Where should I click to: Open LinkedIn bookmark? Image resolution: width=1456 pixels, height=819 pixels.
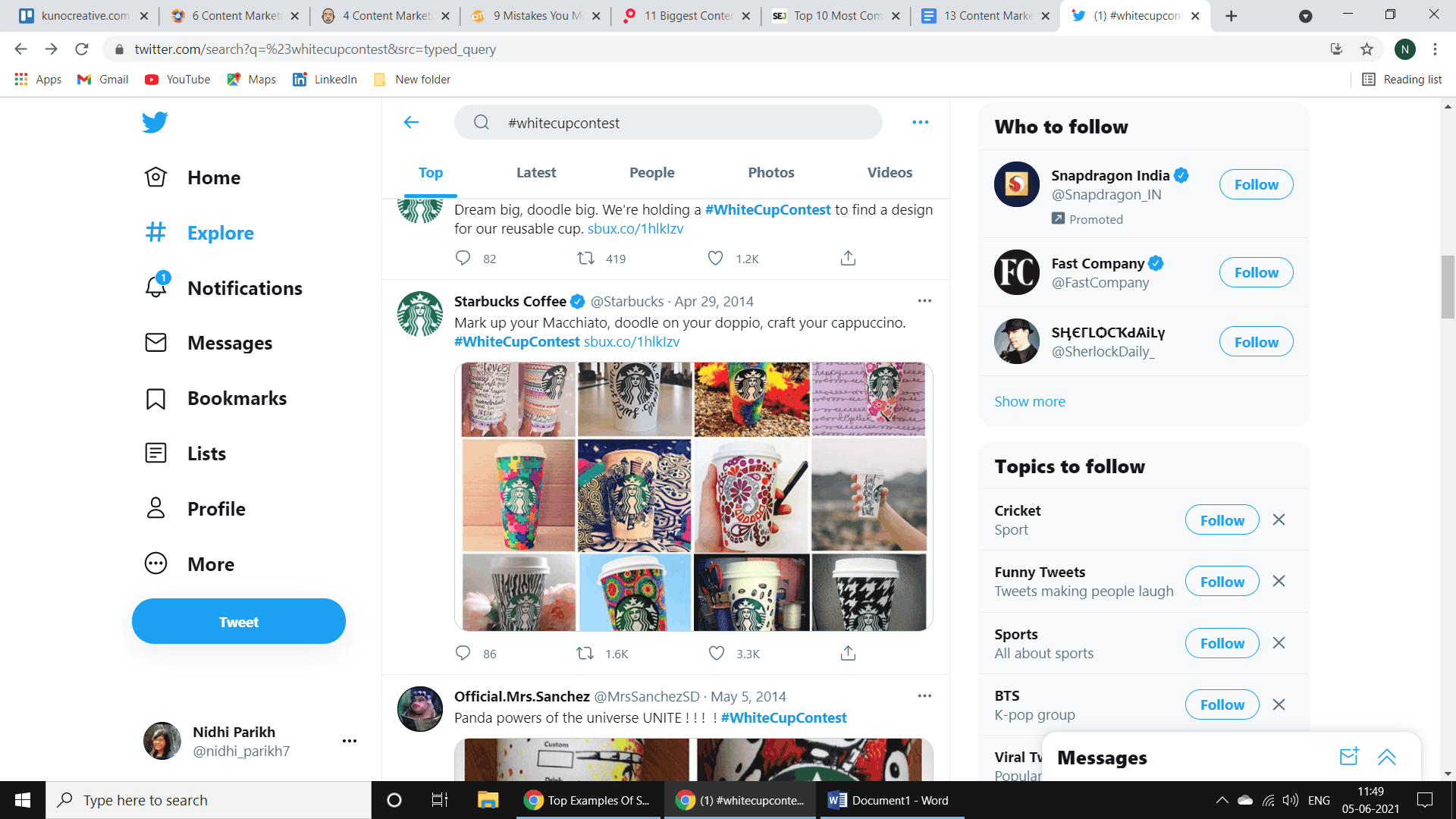pos(325,80)
